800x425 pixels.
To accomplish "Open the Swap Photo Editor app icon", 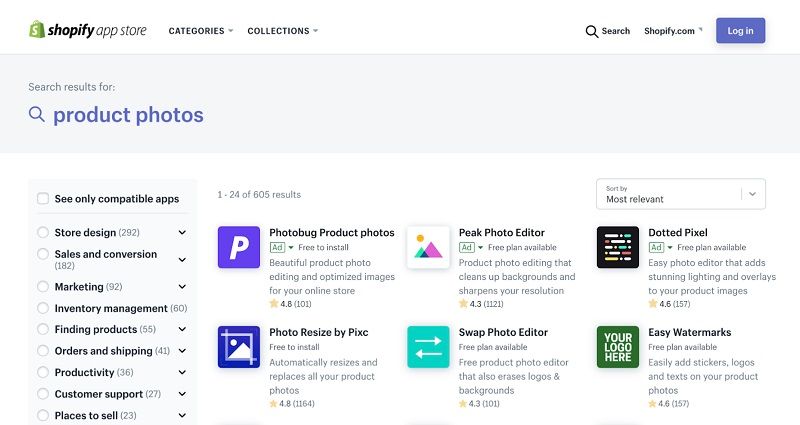I will click(428, 347).
